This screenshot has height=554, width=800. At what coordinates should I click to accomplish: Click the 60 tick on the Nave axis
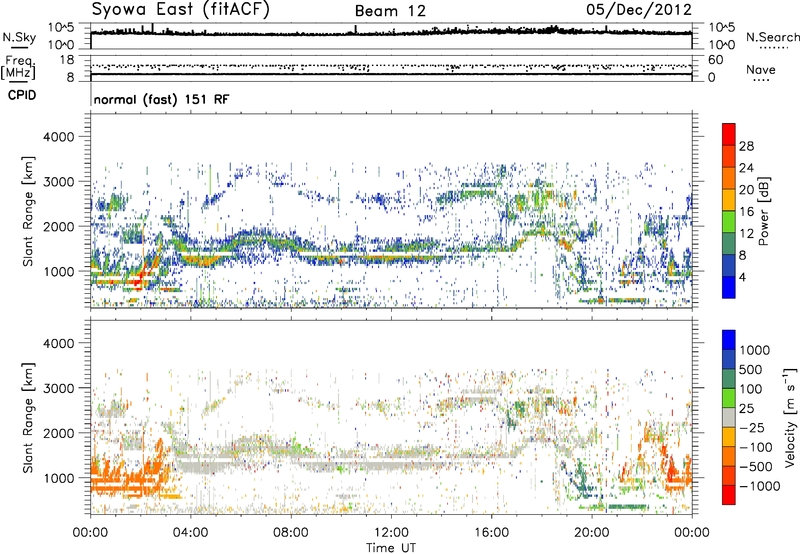pos(715,60)
